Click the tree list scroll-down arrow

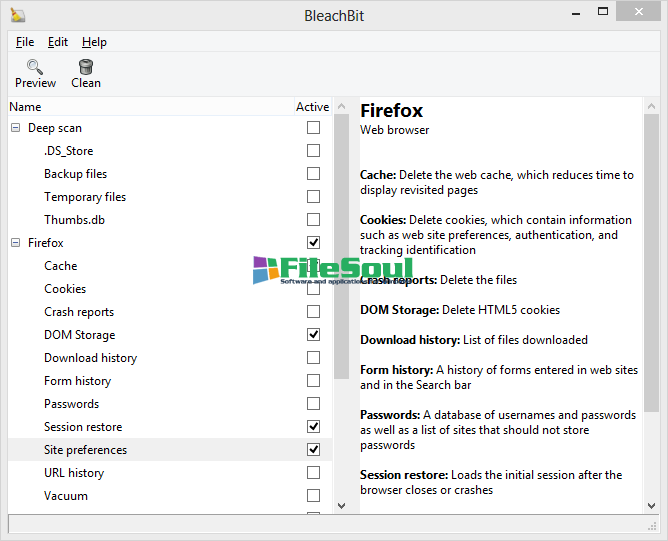tap(341, 506)
